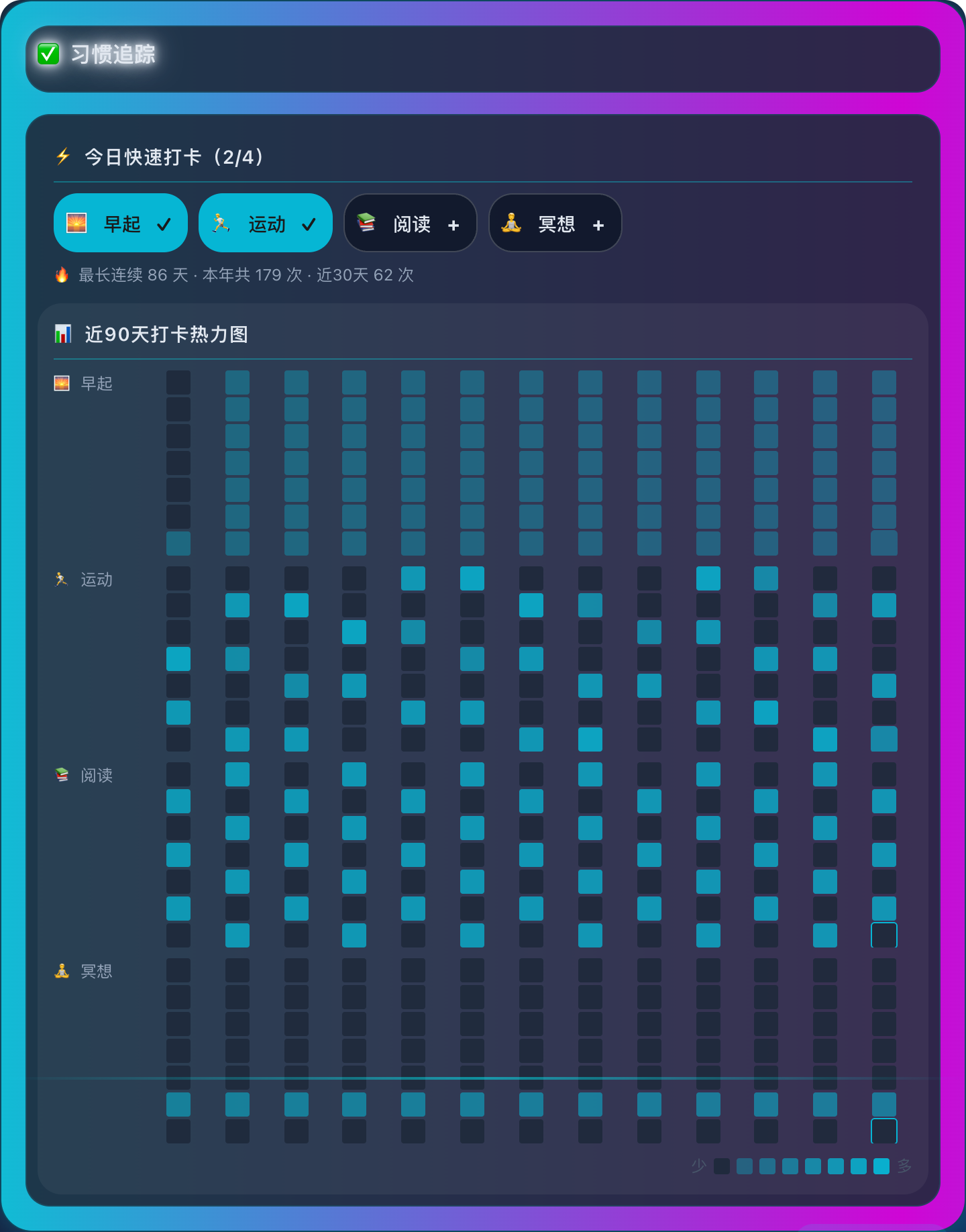Check in the 阅读 habit for today
Viewport: 966px width, 1232px height.
(411, 223)
